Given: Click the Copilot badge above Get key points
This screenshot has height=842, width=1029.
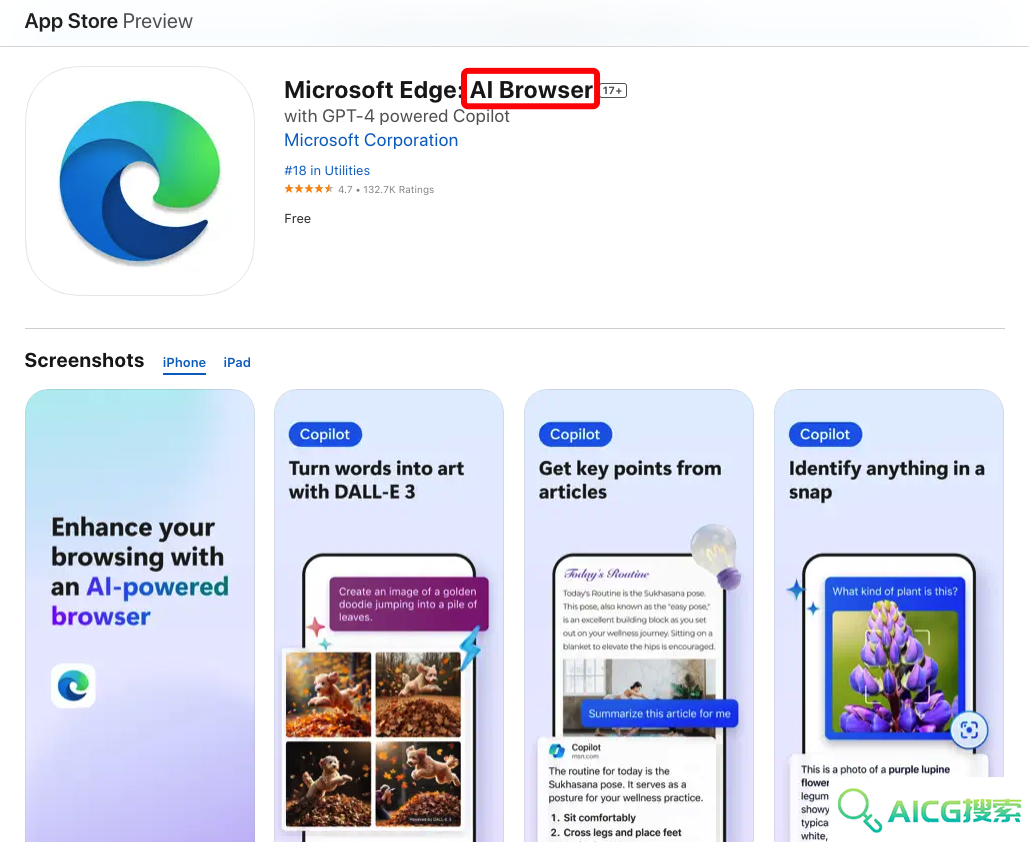Looking at the screenshot, I should (575, 434).
